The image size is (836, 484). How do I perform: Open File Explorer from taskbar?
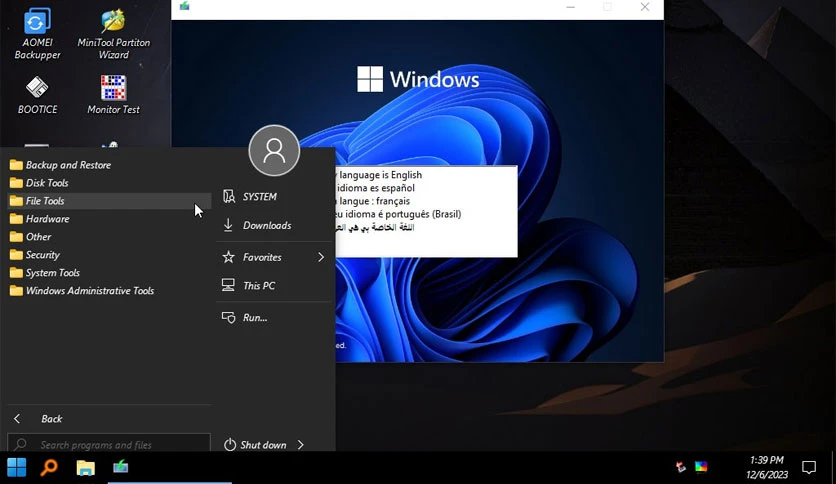click(x=85, y=467)
